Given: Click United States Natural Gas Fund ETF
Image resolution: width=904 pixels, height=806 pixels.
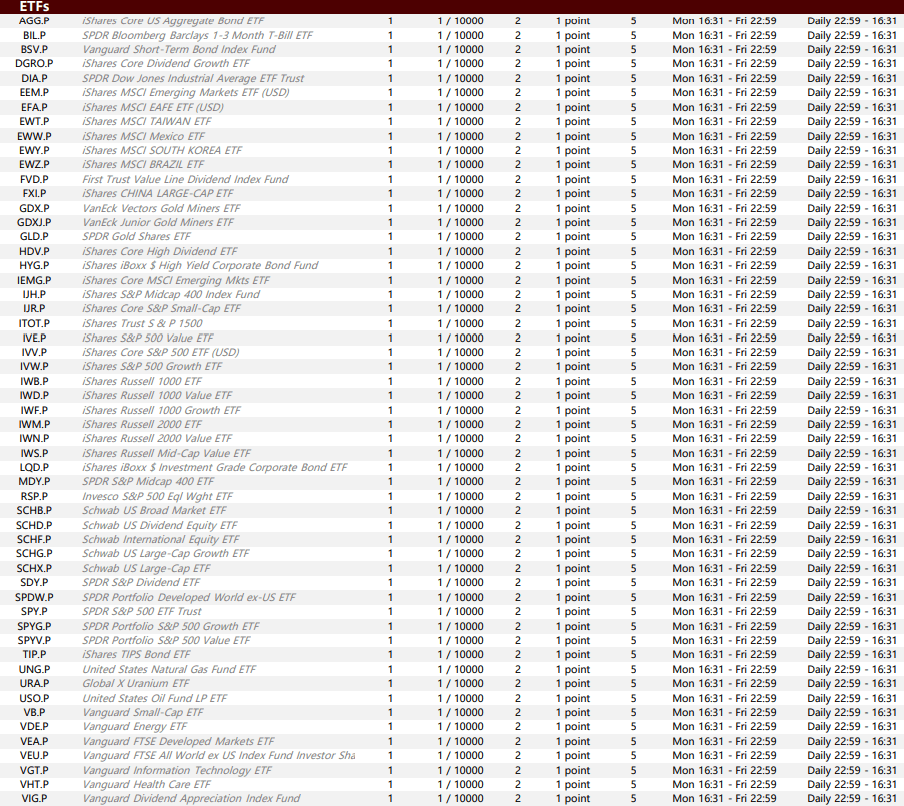Looking at the screenshot, I should coord(169,669).
